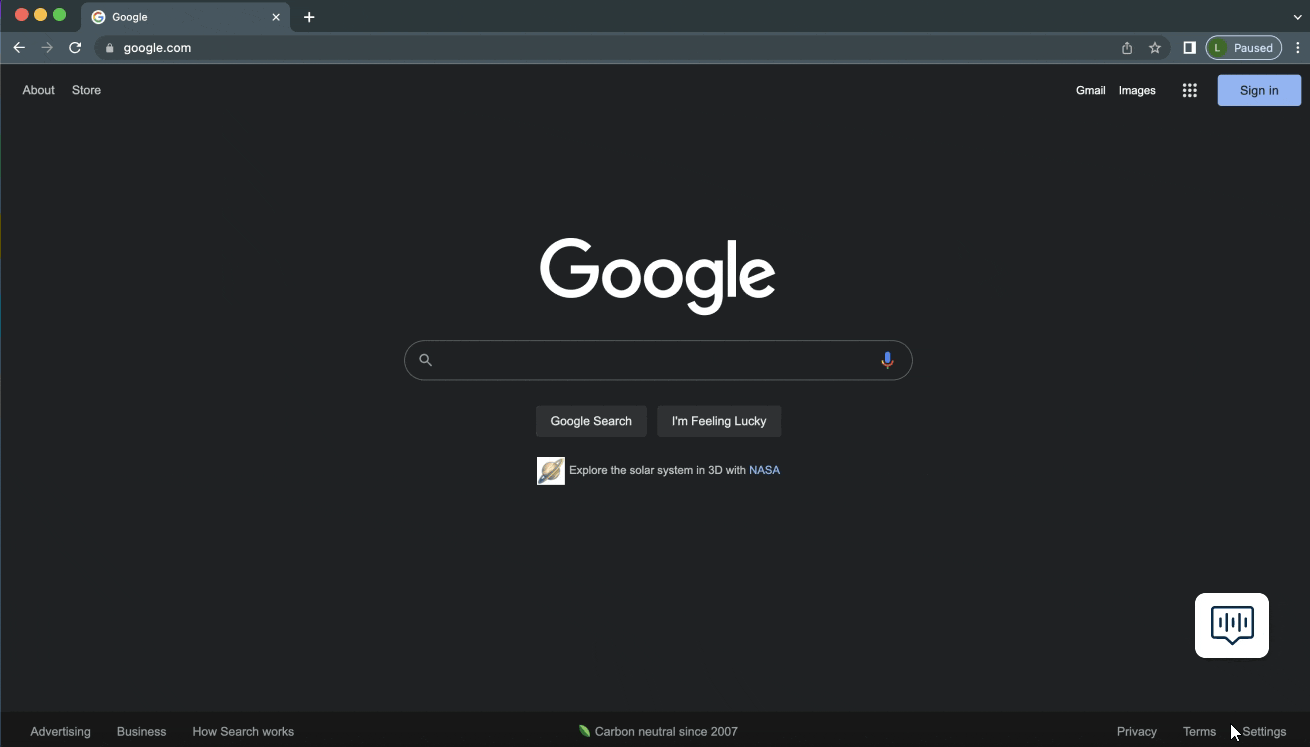Follow the NASA link
This screenshot has height=747, width=1310.
(764, 470)
